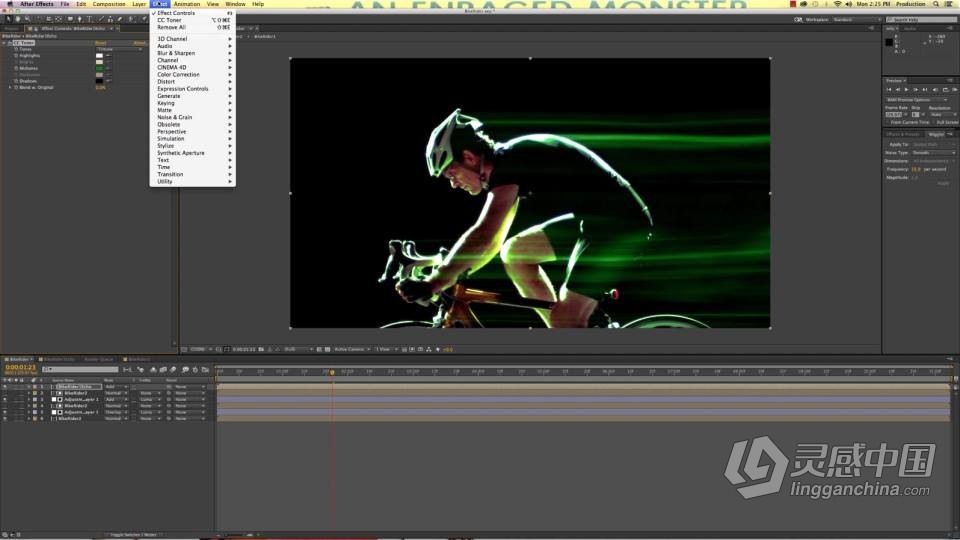Click current time display 0:00:01:23
The width and height of the screenshot is (960, 540).
pos(20,367)
